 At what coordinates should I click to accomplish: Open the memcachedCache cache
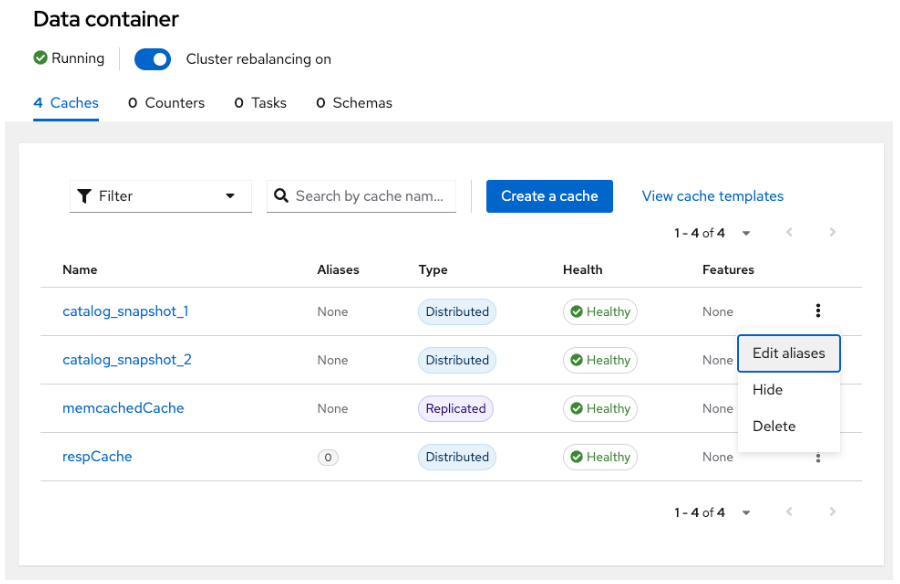[x=123, y=408]
